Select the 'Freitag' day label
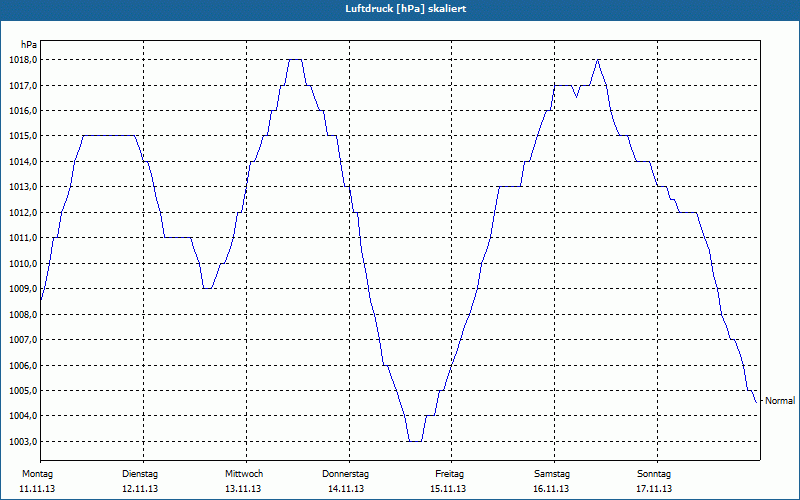The image size is (800, 500). pyautogui.click(x=449, y=474)
